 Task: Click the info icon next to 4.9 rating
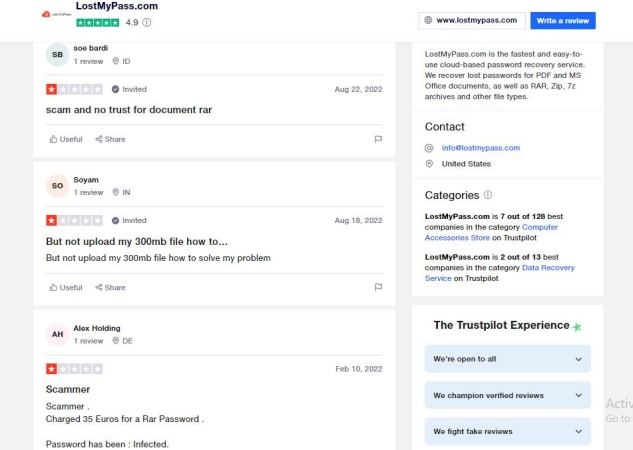coord(147,23)
